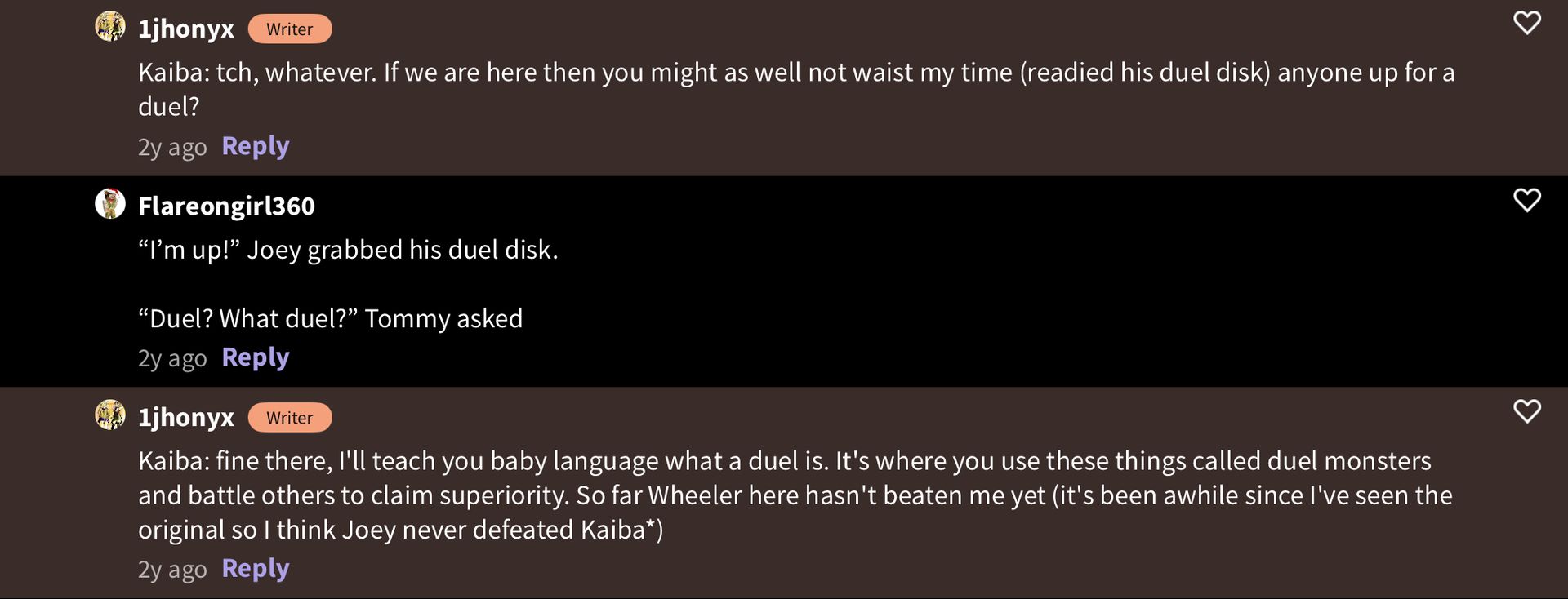This screenshot has width=1568, height=599.
Task: Like the 'tch, whatever' Kaiba comment
Action: point(1526,23)
